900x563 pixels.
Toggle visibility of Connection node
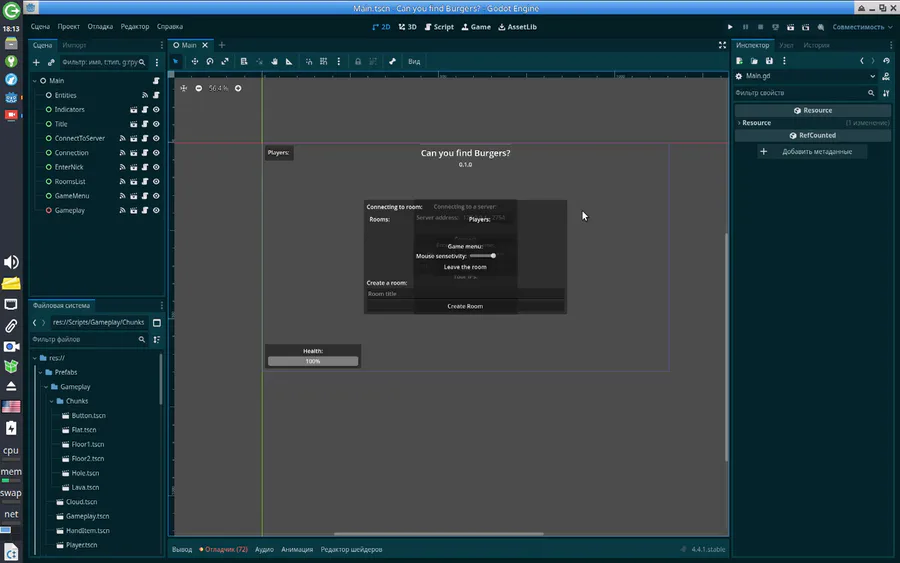tap(156, 153)
